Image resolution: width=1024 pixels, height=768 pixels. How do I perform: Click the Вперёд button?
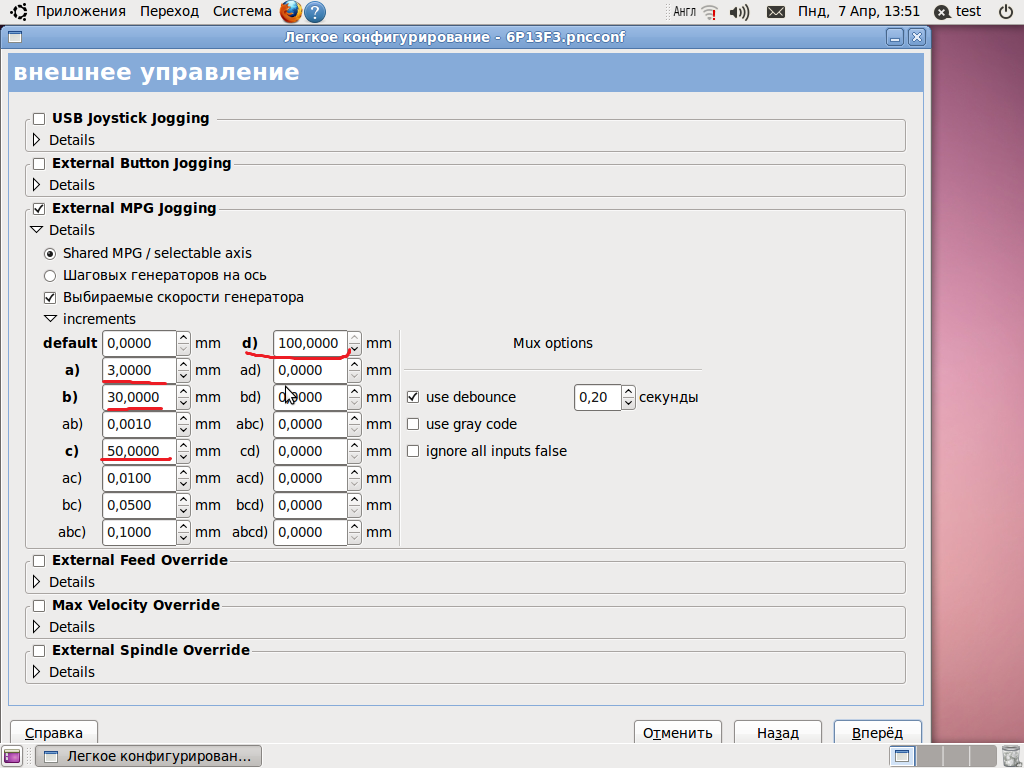pos(878,733)
